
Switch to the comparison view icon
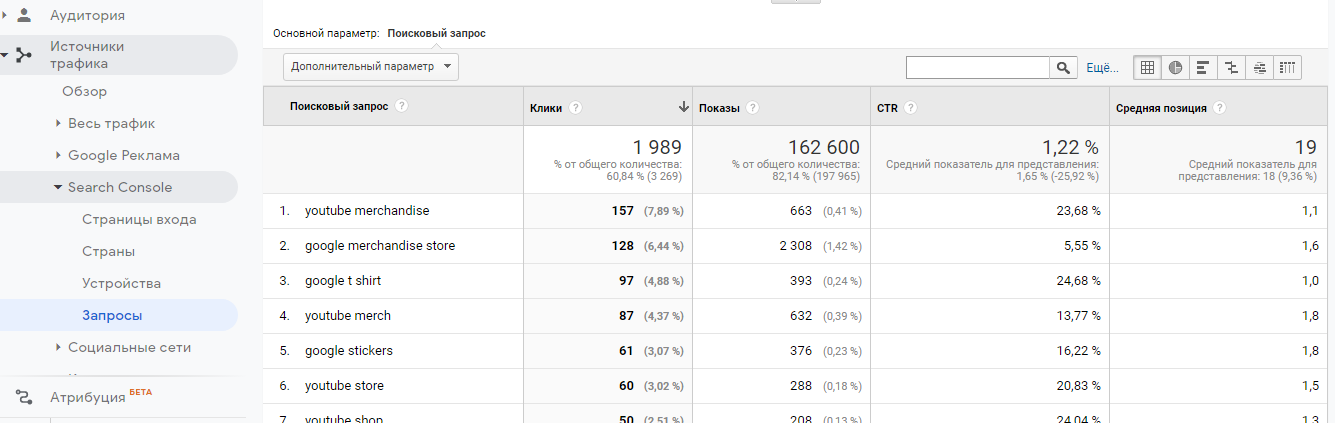1231,67
